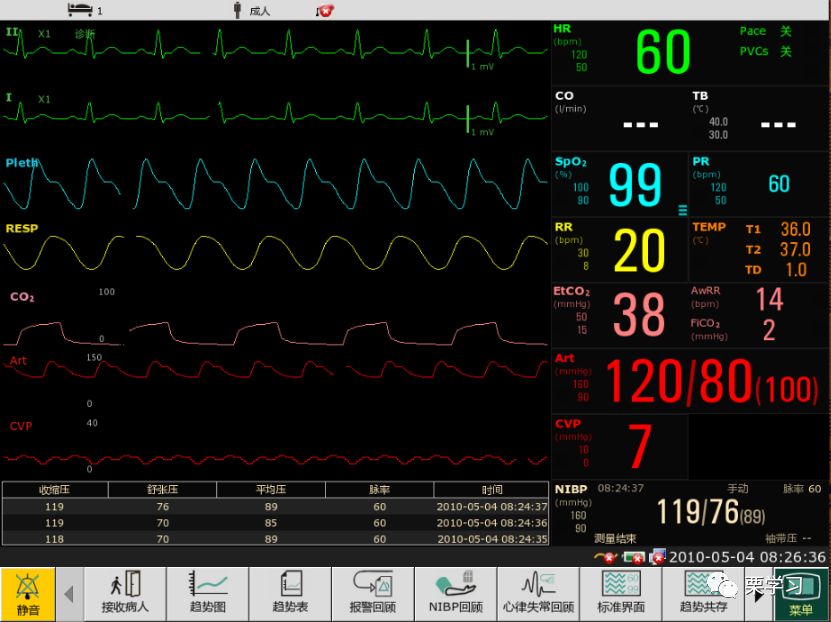Image resolution: width=831 pixels, height=622 pixels.
Task: Click the TB blood temperature value area
Action: click(x=778, y=125)
